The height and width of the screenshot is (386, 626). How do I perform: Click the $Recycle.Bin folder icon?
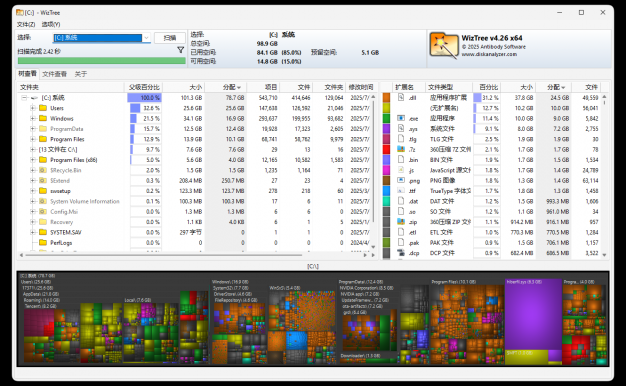pos(43,170)
